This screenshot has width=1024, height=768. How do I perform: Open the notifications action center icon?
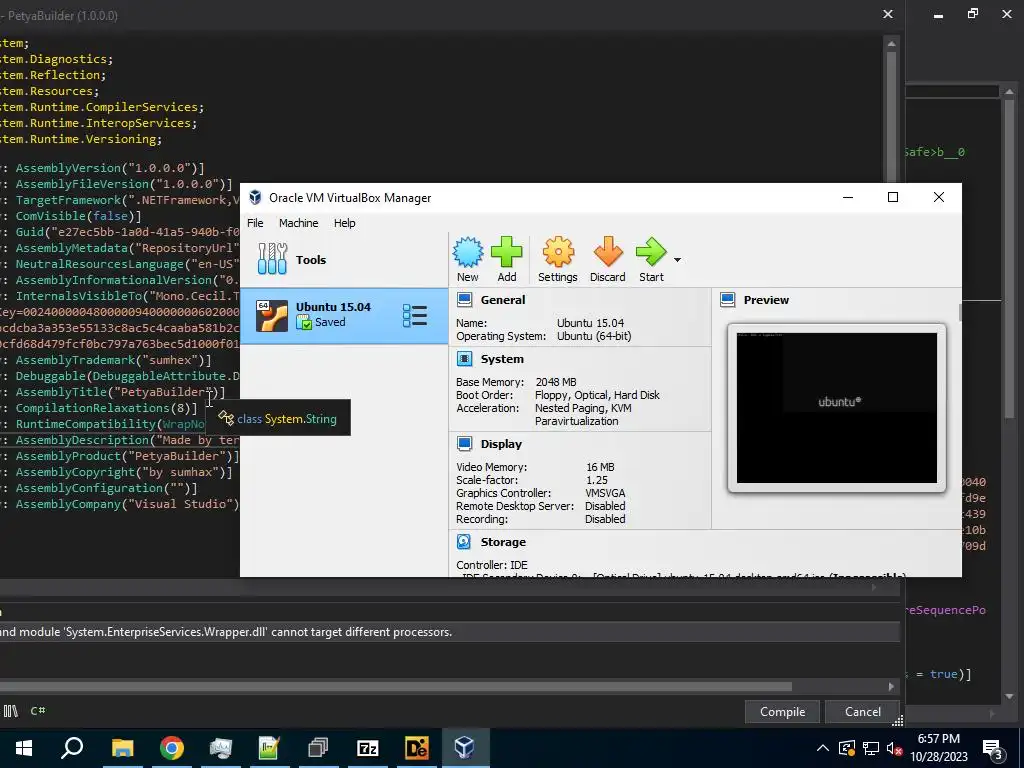[993, 750]
